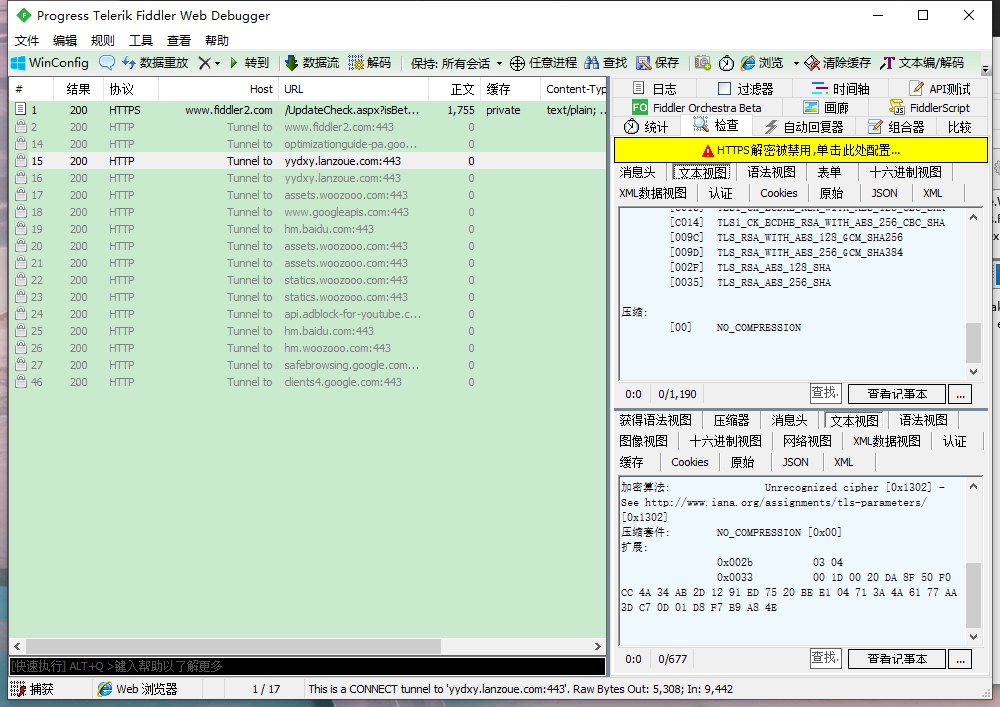Open the FiddlerScript tab
This screenshot has height=707, width=1000.
tap(929, 108)
